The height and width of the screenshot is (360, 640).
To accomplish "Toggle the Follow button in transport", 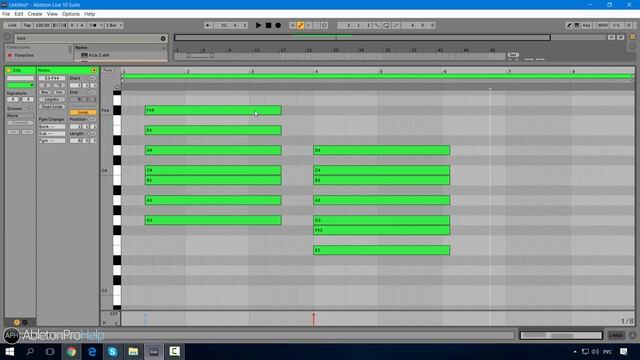I will click(208, 25).
